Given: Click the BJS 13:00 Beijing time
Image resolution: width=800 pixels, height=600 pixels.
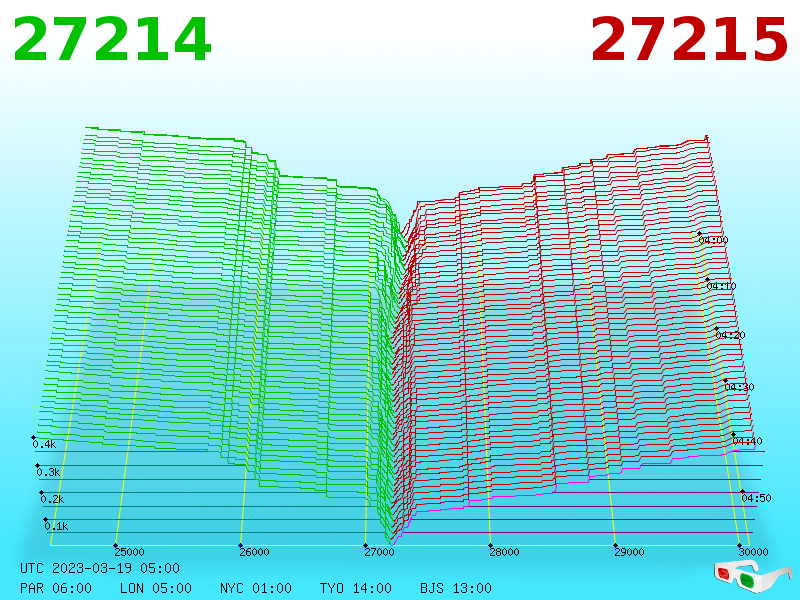Looking at the screenshot, I should pyautogui.click(x=456, y=588).
